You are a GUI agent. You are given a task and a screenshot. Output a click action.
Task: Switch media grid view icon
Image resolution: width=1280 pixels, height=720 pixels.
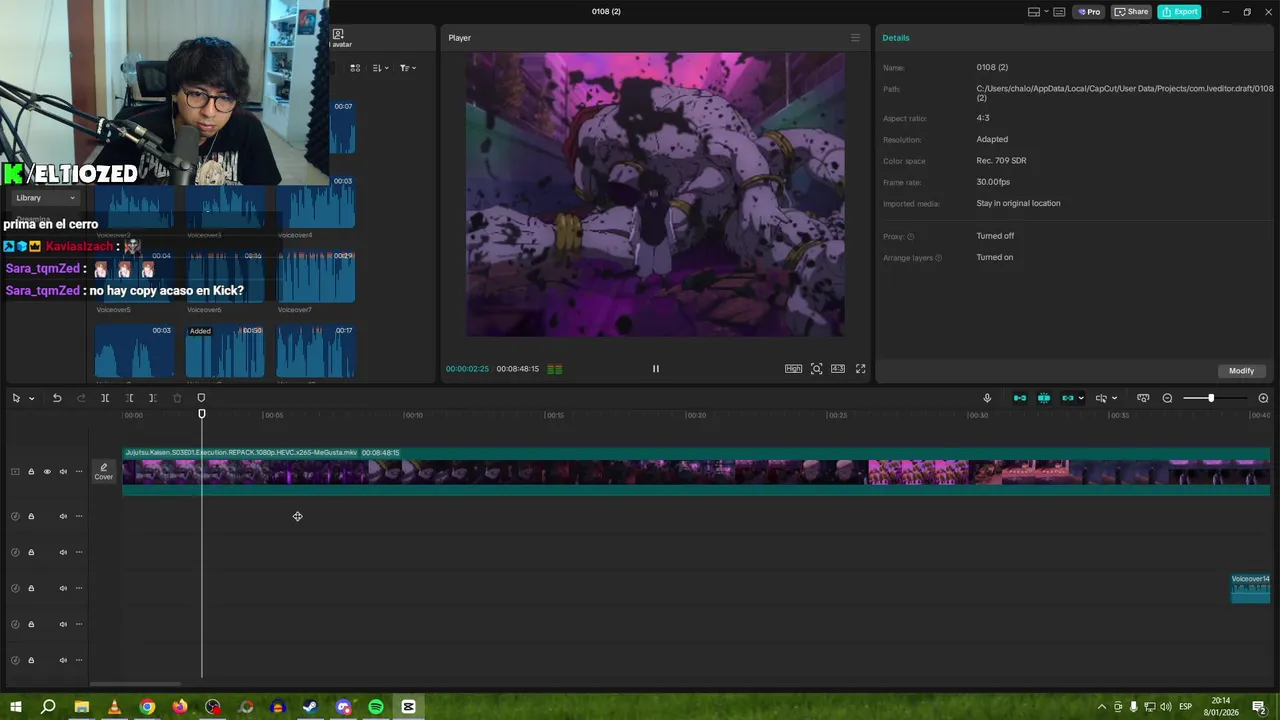pyautogui.click(x=355, y=68)
